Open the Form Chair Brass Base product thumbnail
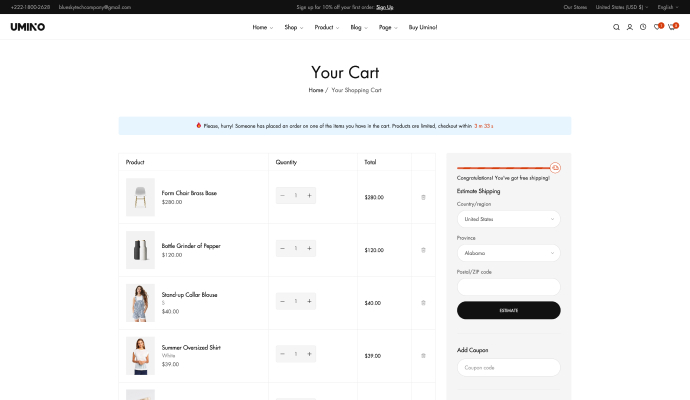Viewport: 690px width, 400px height. [x=140, y=197]
